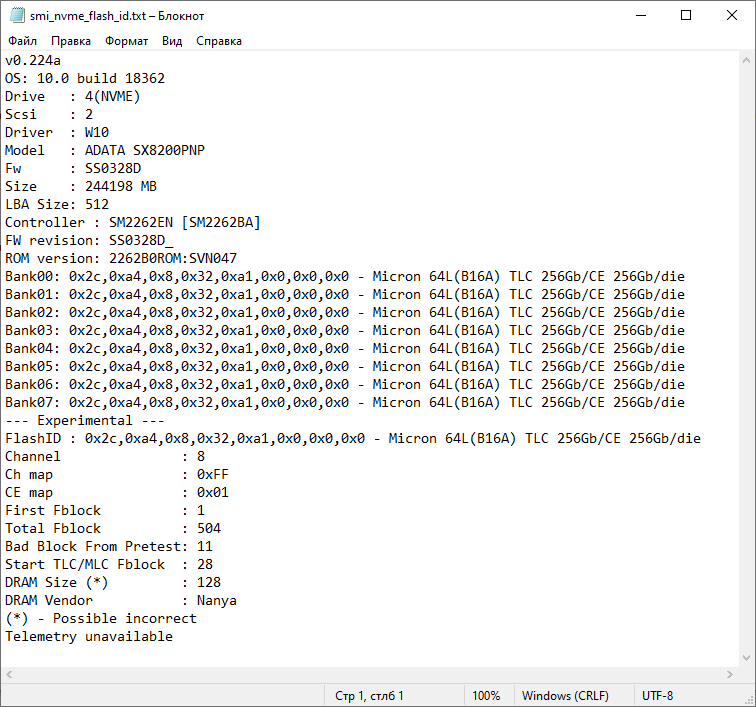Click the 'OS: 10.0 build 18362' line
756x707 pixels.
(85, 78)
